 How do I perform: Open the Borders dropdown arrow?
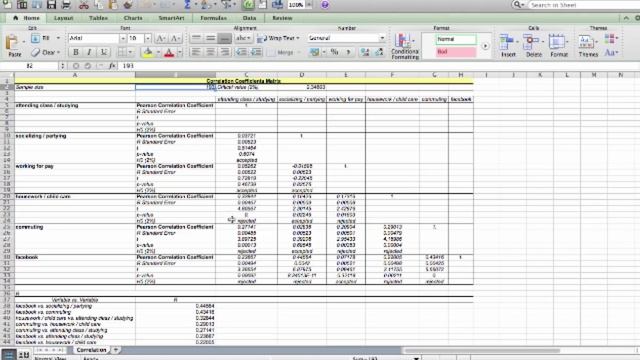[x=131, y=52]
